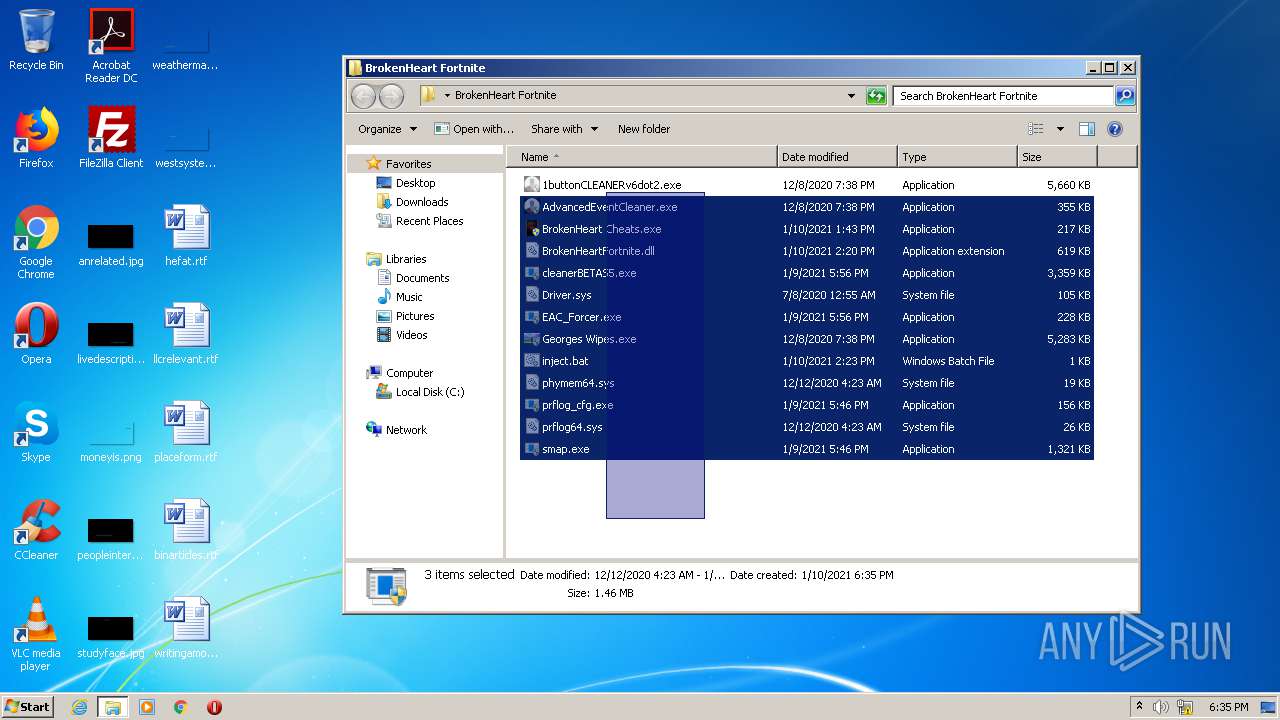Launch CCleaner desktop shortcut

click(x=36, y=529)
